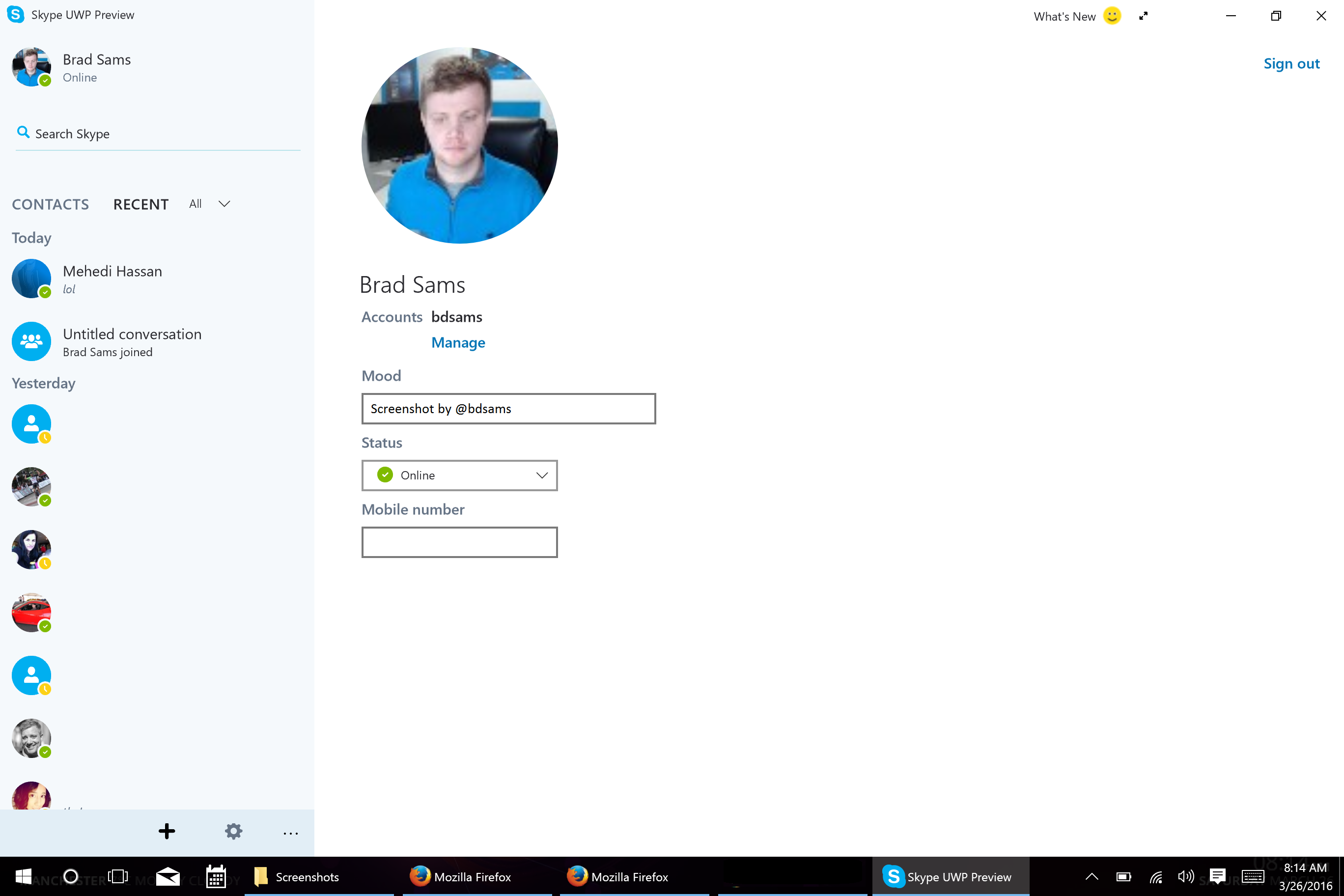Show hidden system tray icons chevron
This screenshot has height=896, width=1344.
[x=1092, y=876]
